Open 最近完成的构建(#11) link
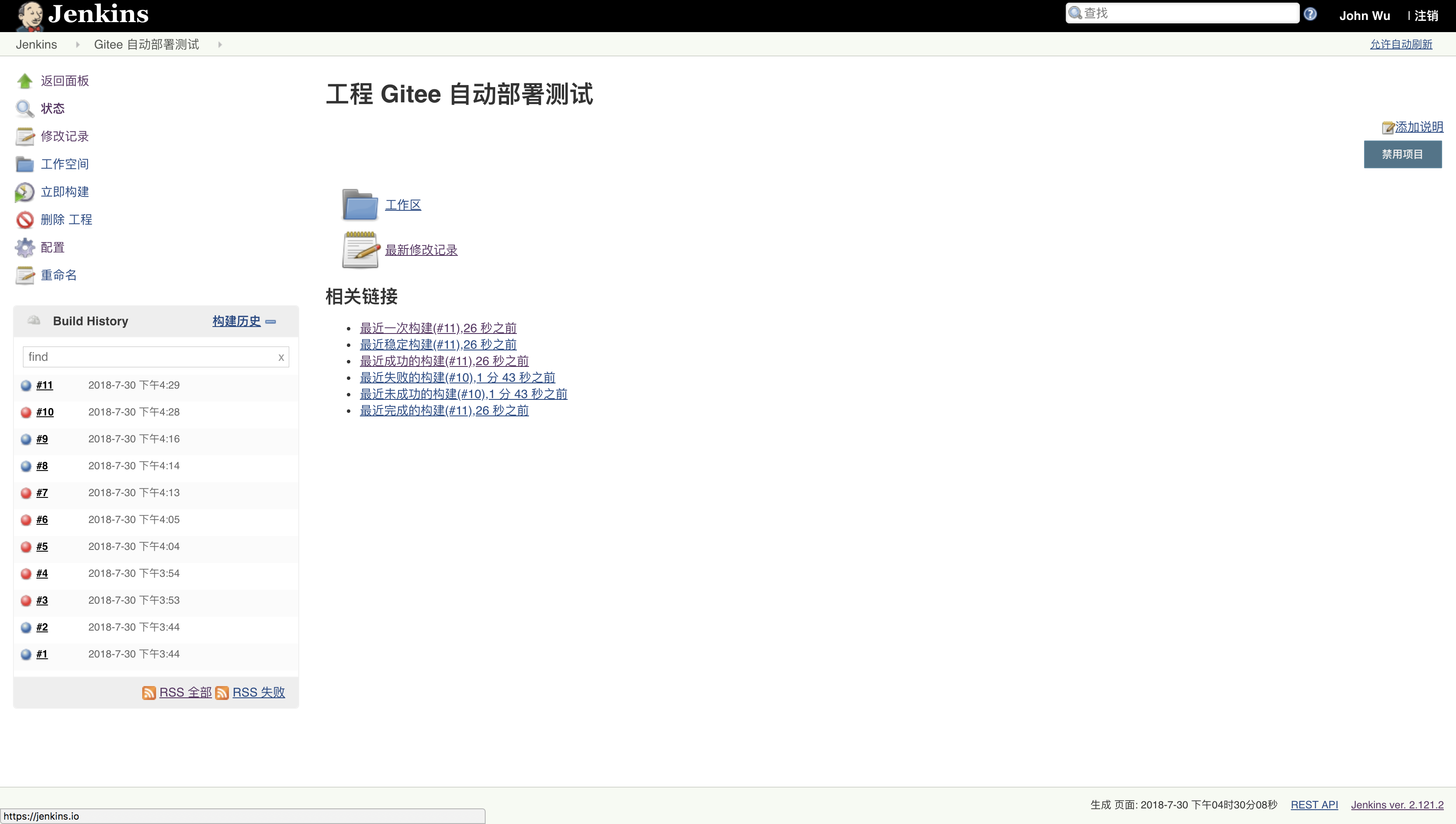This screenshot has width=1456, height=824. 444,411
